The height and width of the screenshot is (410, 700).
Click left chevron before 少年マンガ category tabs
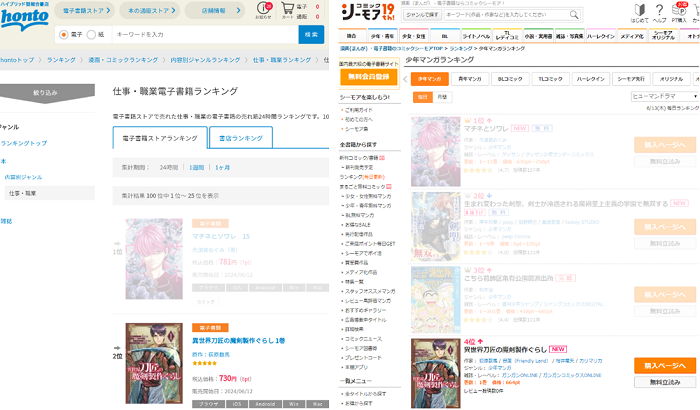[x=405, y=79]
